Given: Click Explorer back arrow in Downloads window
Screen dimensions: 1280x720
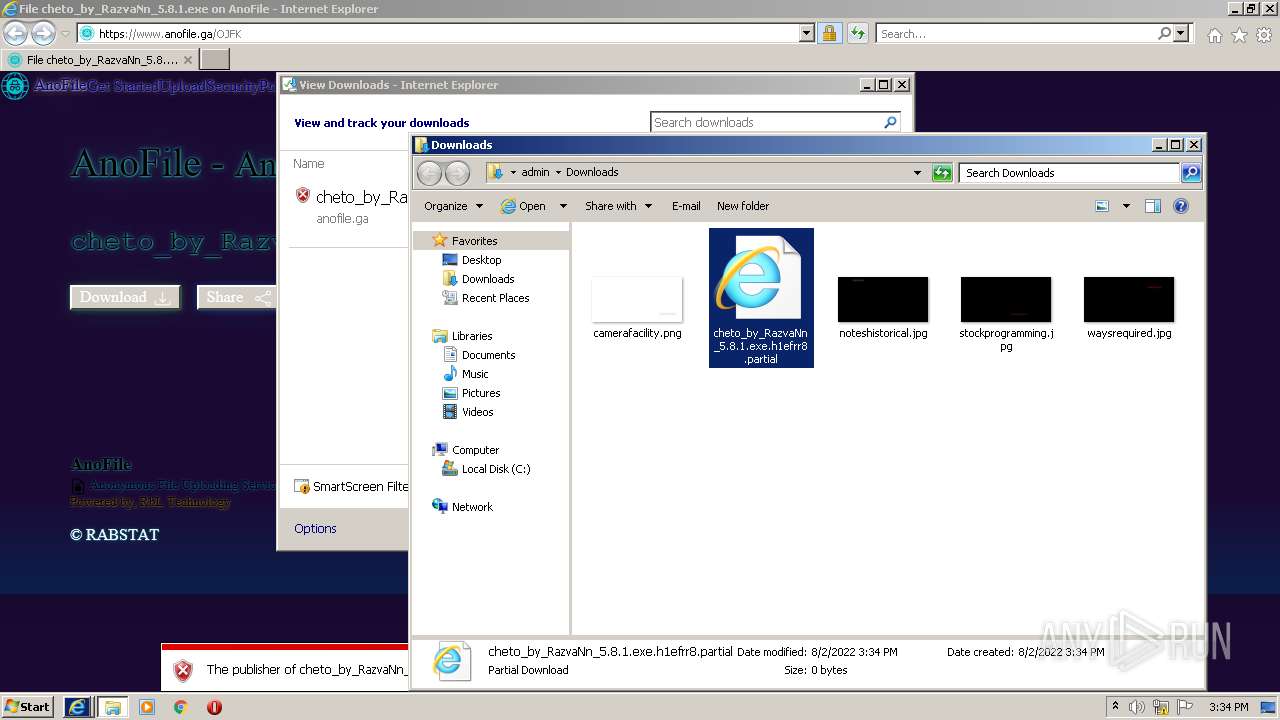Looking at the screenshot, I should pos(429,173).
